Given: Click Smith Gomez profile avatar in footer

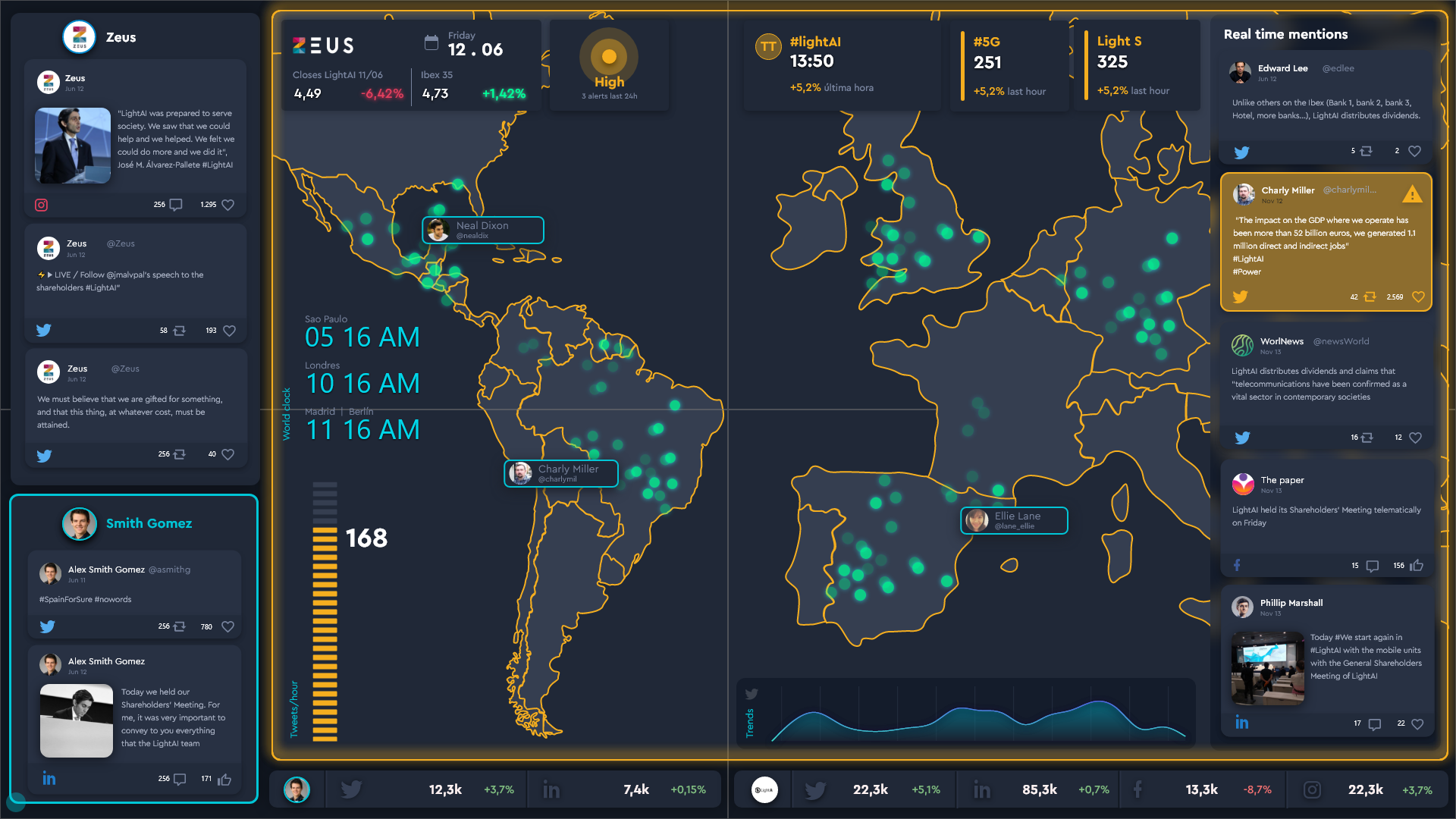Looking at the screenshot, I should (x=297, y=790).
